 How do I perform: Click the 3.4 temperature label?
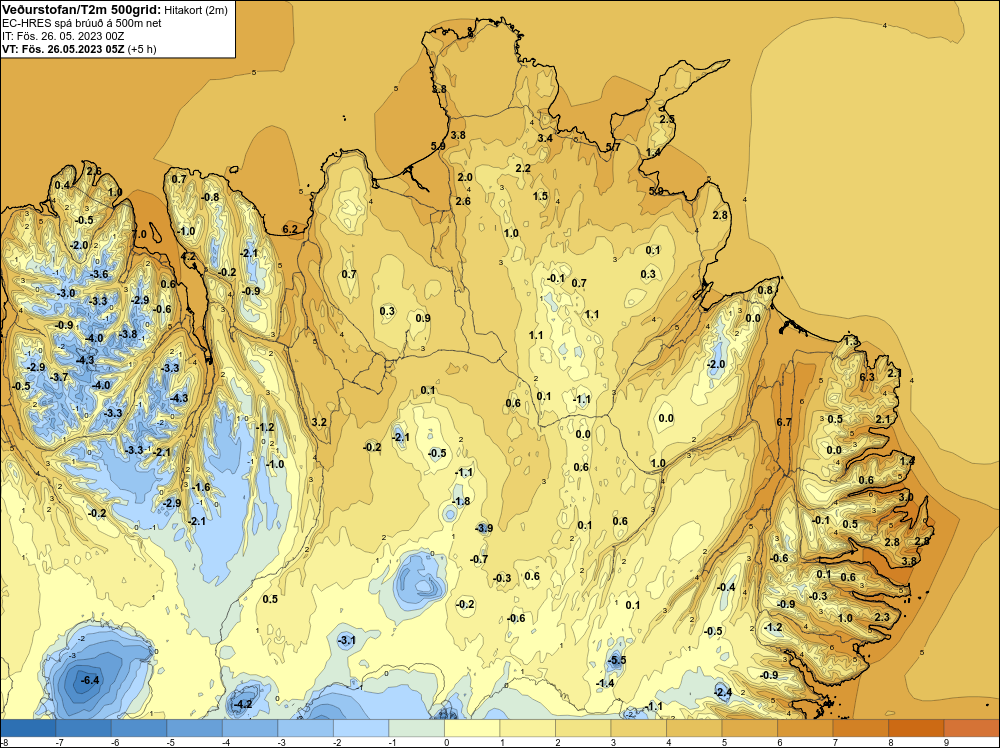pos(545,138)
